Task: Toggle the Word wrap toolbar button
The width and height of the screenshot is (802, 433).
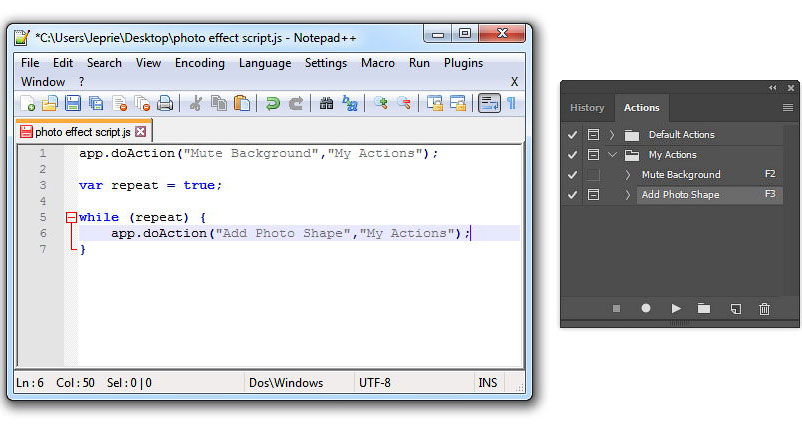Action: tap(489, 103)
